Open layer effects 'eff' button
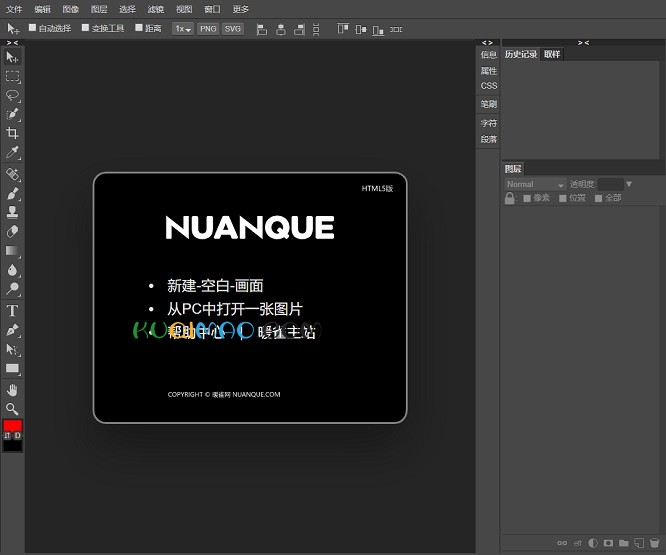The width and height of the screenshot is (666, 555). coord(578,543)
